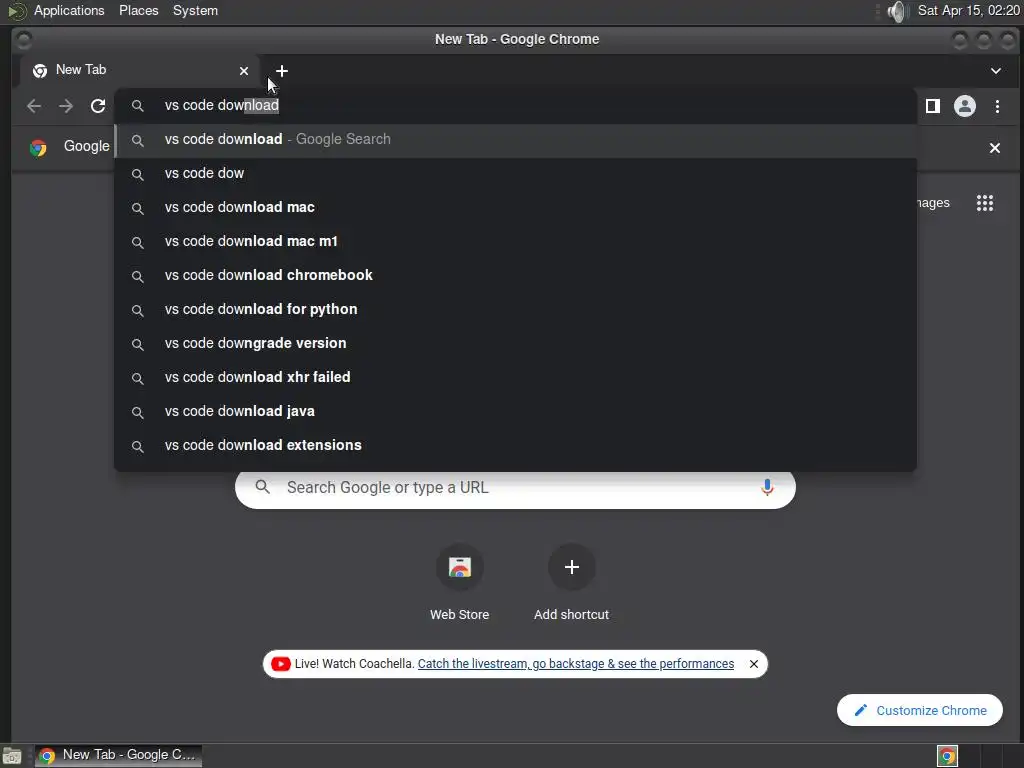Click the 'Search Google or type a URL' box
Image resolution: width=1024 pixels, height=768 pixels.
[515, 488]
